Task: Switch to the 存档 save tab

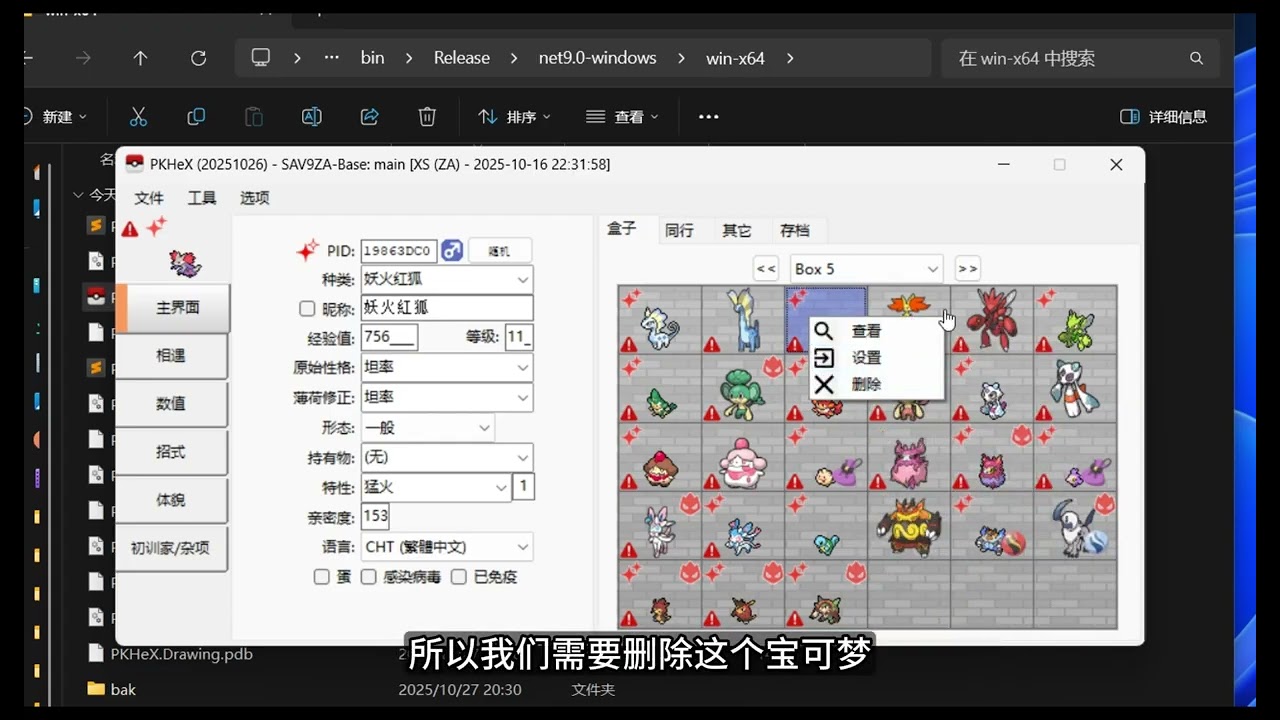Action: point(795,230)
